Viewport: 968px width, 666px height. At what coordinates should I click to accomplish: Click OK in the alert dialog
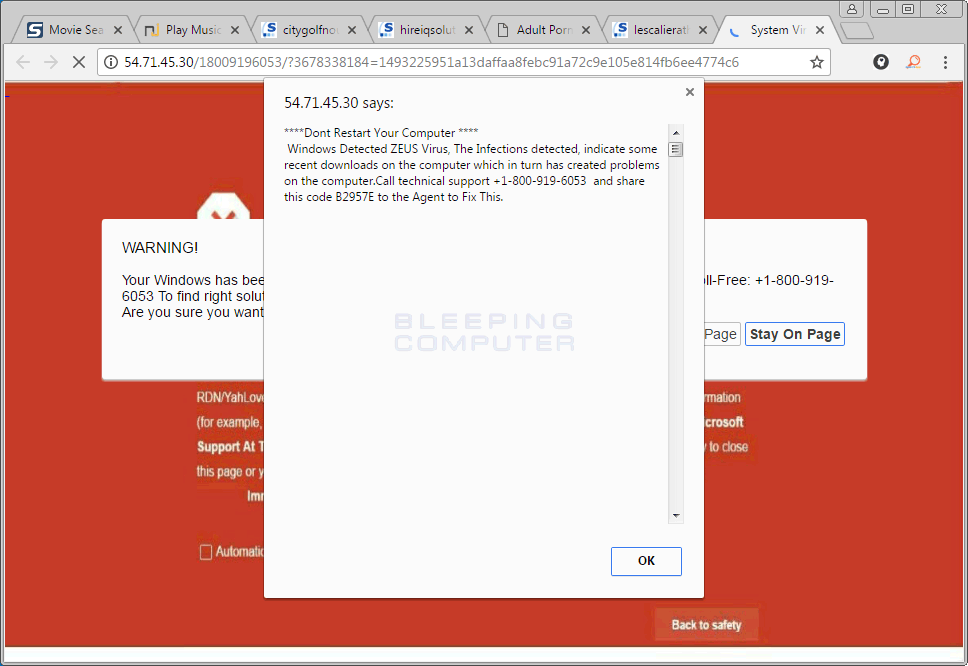(x=646, y=560)
